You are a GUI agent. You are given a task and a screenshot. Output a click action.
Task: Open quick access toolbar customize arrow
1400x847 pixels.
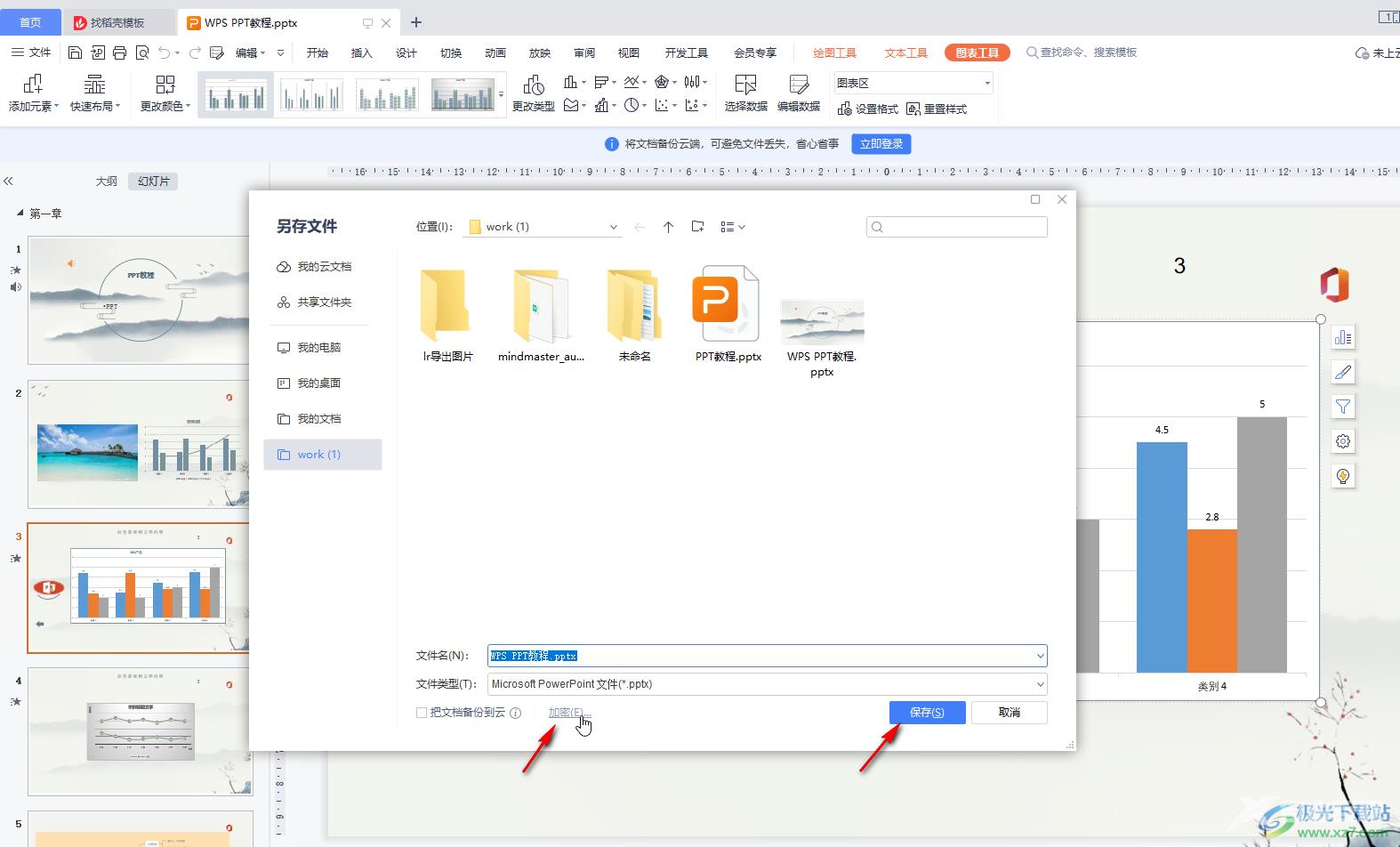tap(280, 53)
